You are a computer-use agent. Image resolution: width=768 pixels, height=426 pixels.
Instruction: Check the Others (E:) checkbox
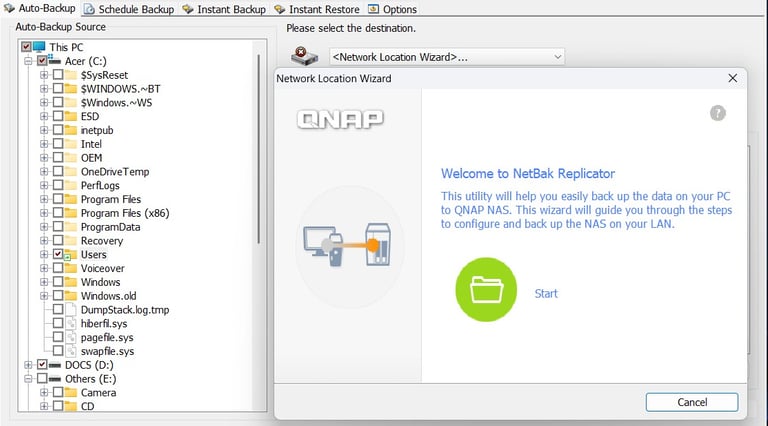pos(42,379)
